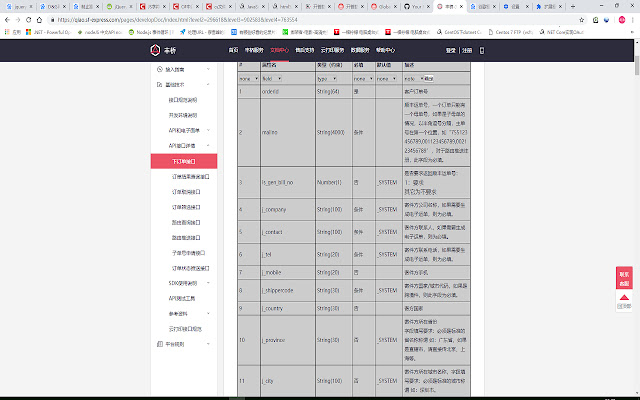Open the CentOS dataset bookmark
The image size is (640, 400).
pyautogui.click(x=459, y=32)
